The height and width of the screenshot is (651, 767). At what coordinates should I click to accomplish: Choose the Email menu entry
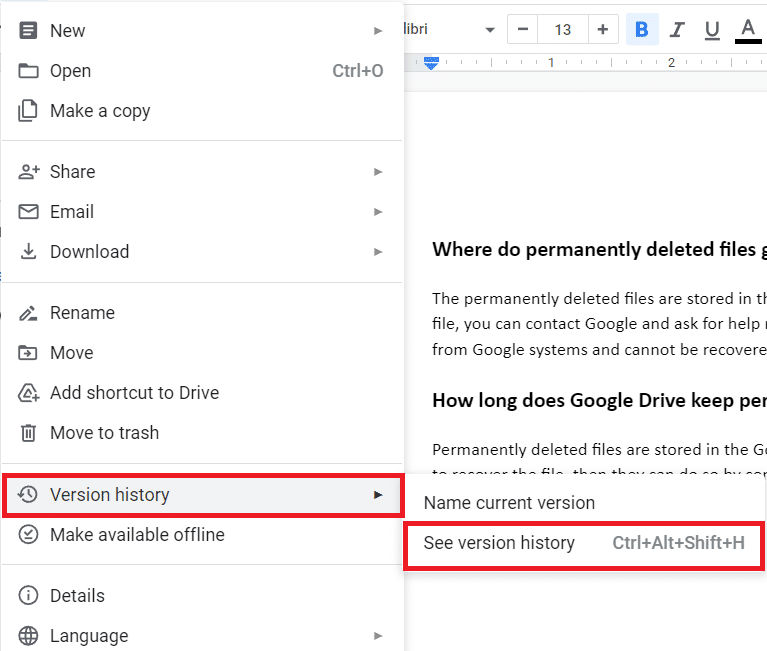pos(203,212)
